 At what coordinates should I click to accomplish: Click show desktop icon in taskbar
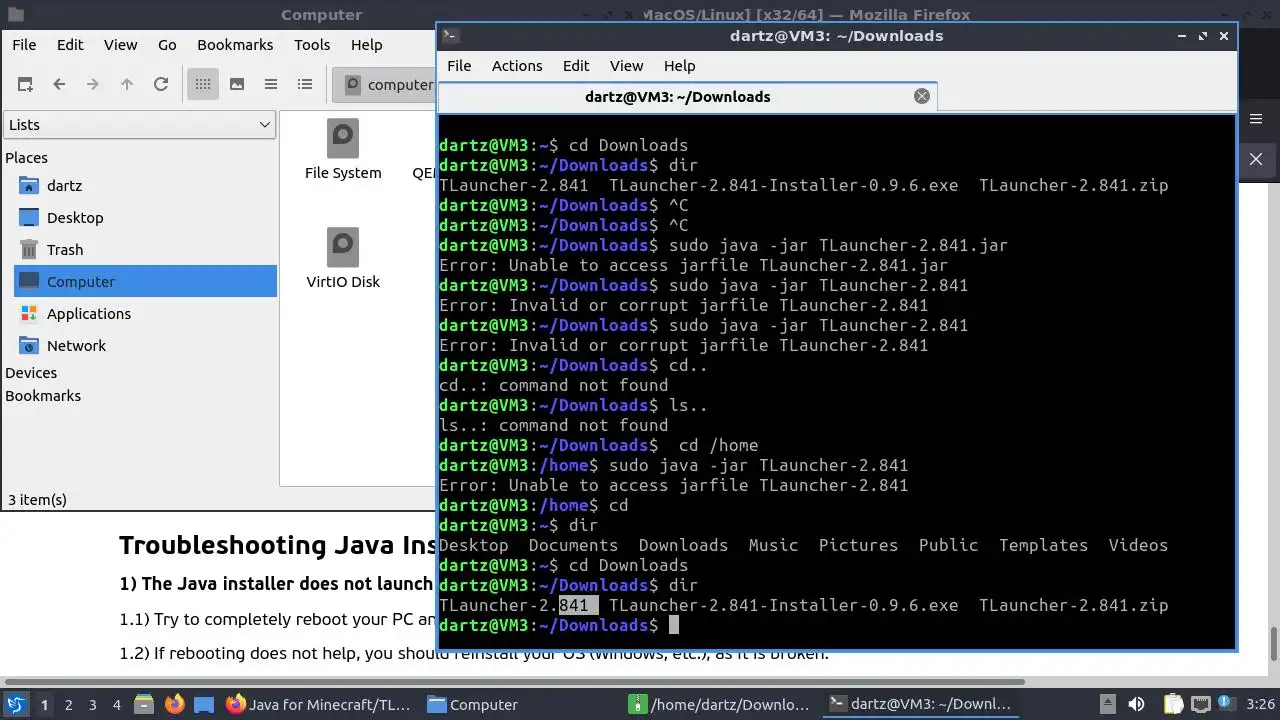(205, 704)
